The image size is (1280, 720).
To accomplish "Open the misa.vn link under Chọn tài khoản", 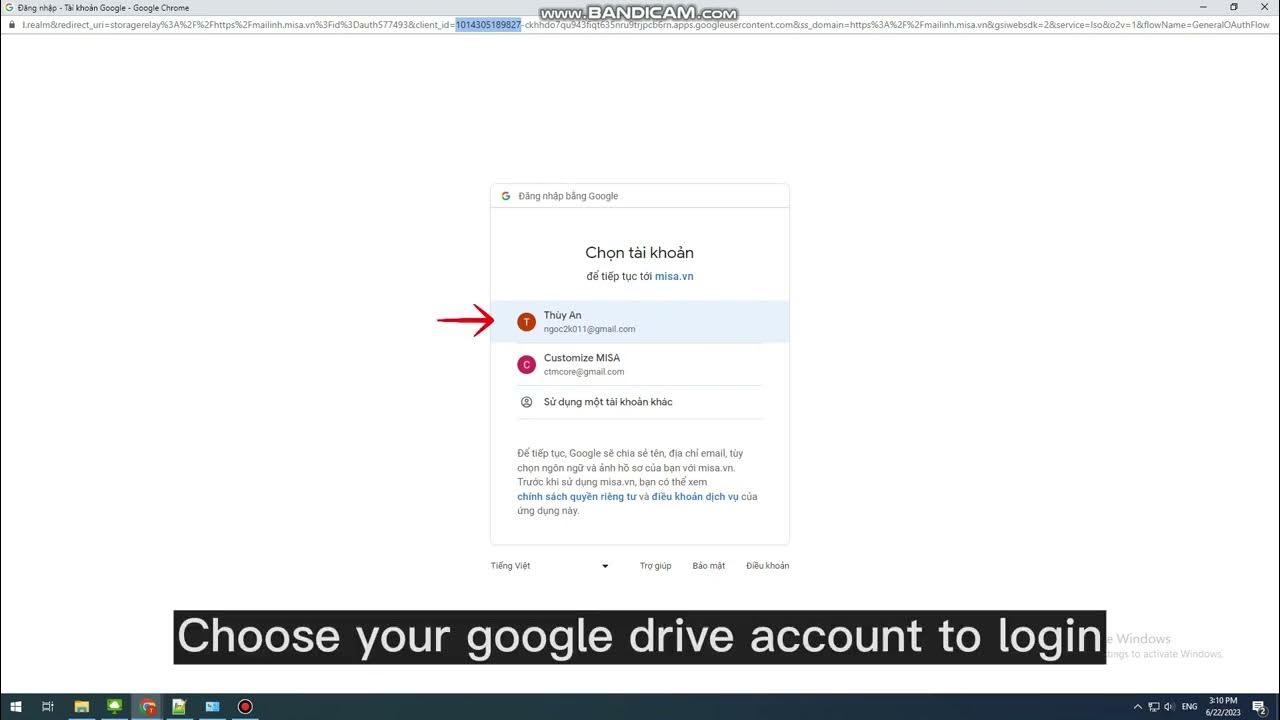I will point(674,276).
